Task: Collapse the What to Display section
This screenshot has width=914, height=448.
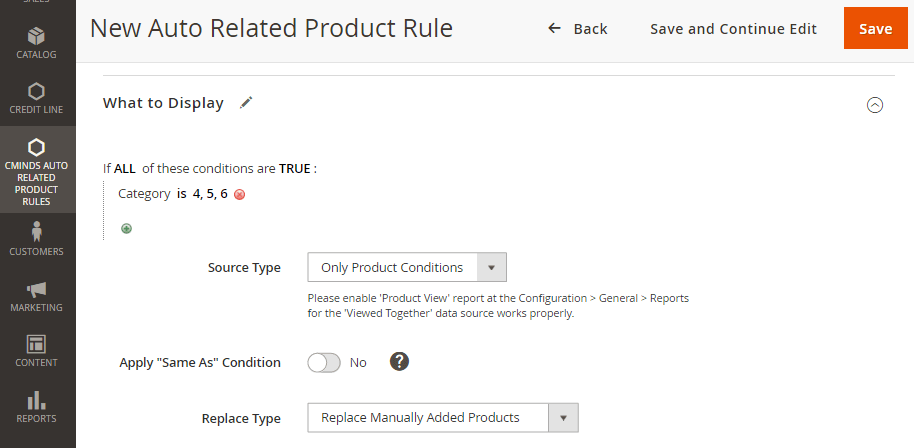Action: point(875,104)
